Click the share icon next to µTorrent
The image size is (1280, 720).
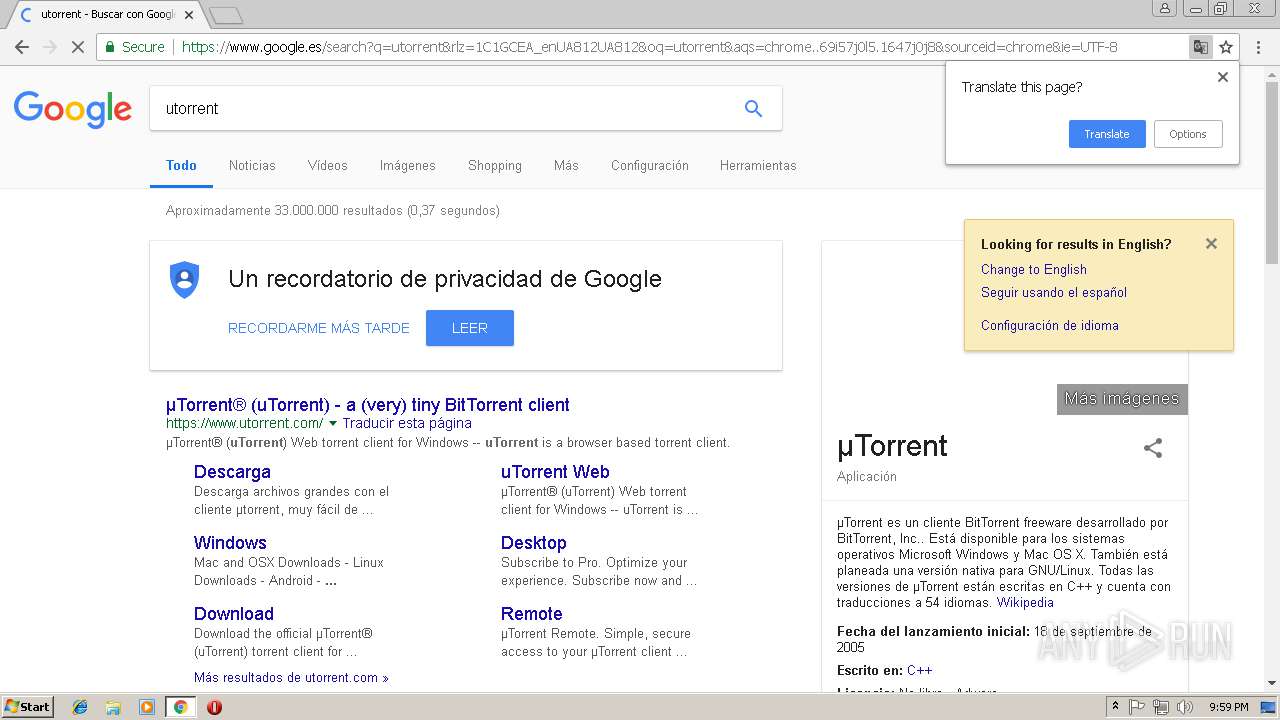tap(1153, 448)
